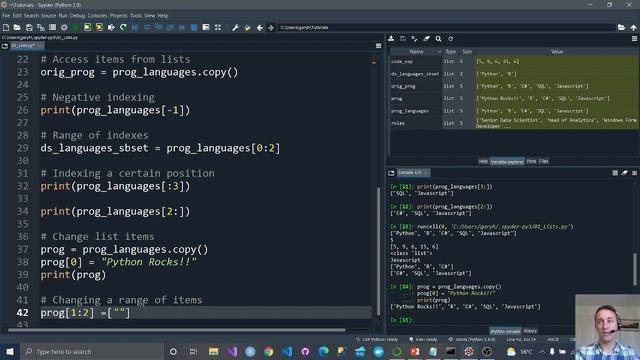640x360 pixels.
Task: Open the Tools menu
Action: click(136, 16)
